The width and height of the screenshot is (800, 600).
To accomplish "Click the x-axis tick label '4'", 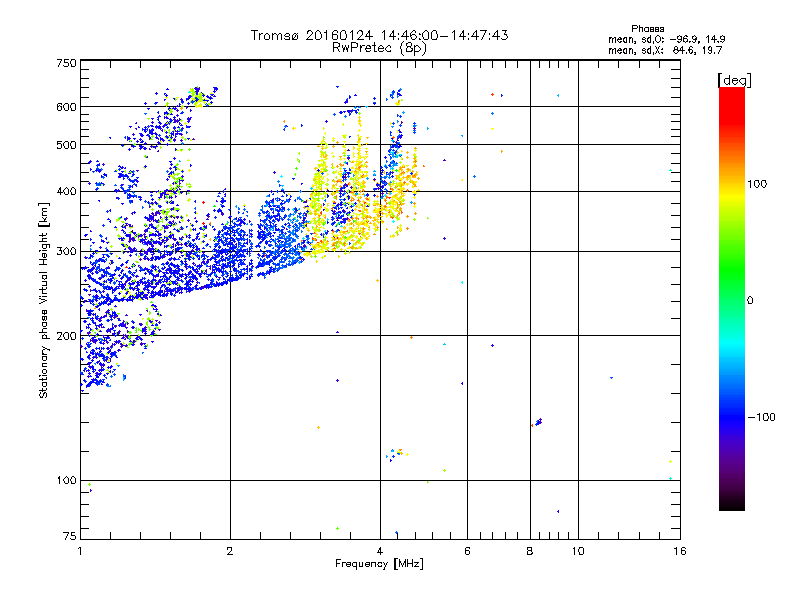I will point(380,551).
